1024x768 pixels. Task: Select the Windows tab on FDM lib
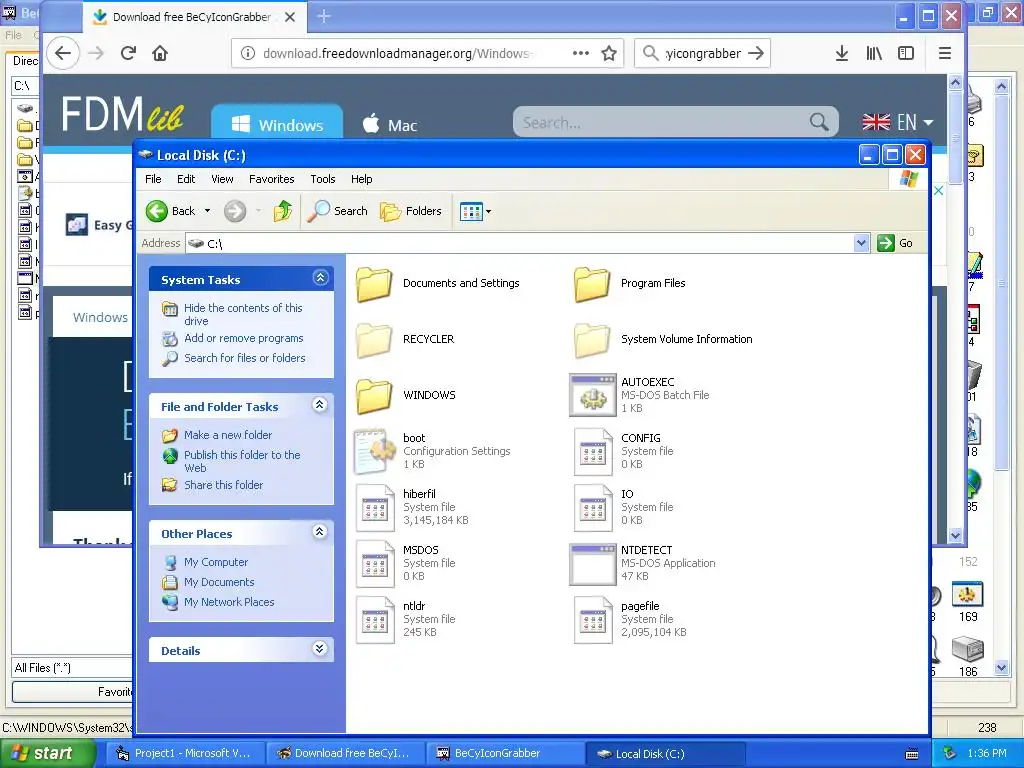tap(278, 122)
